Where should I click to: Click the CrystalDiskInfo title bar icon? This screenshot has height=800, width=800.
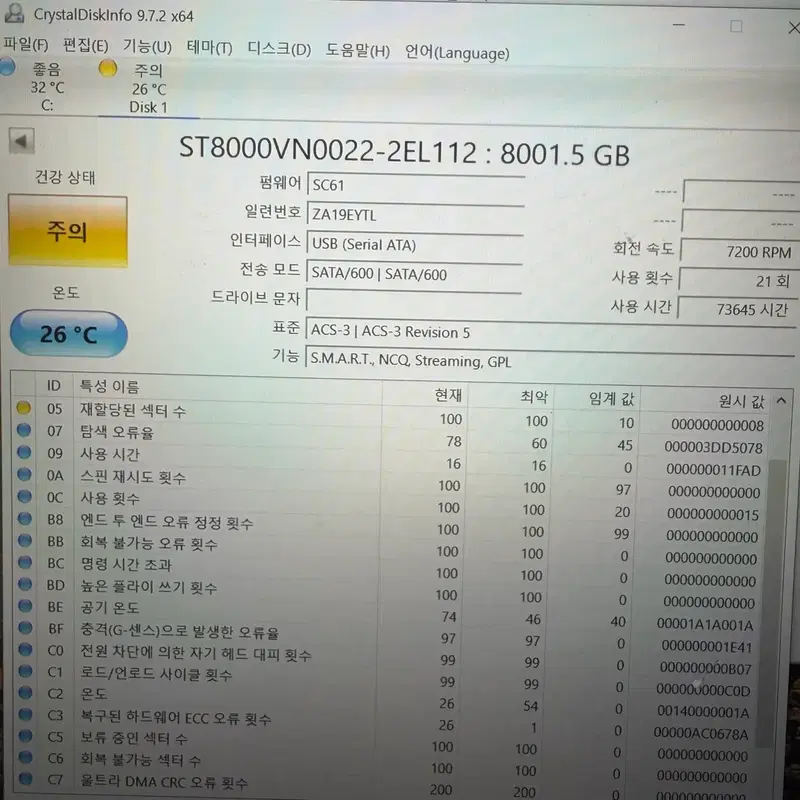(x=14, y=13)
